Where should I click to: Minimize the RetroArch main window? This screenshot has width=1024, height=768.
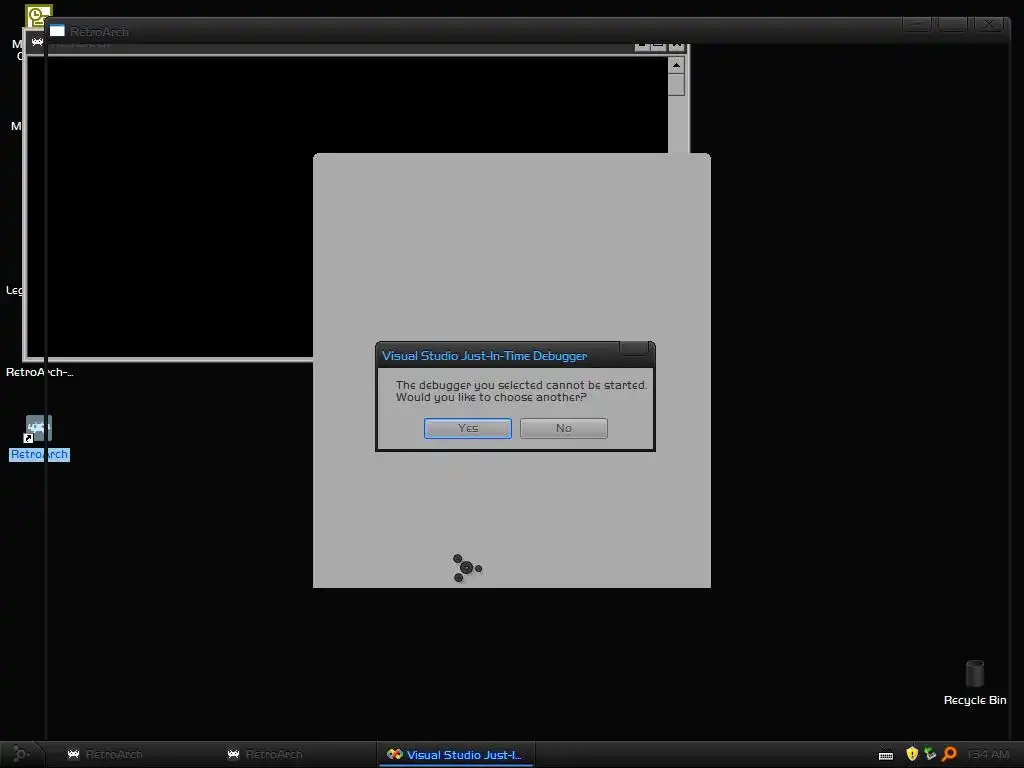coord(918,24)
